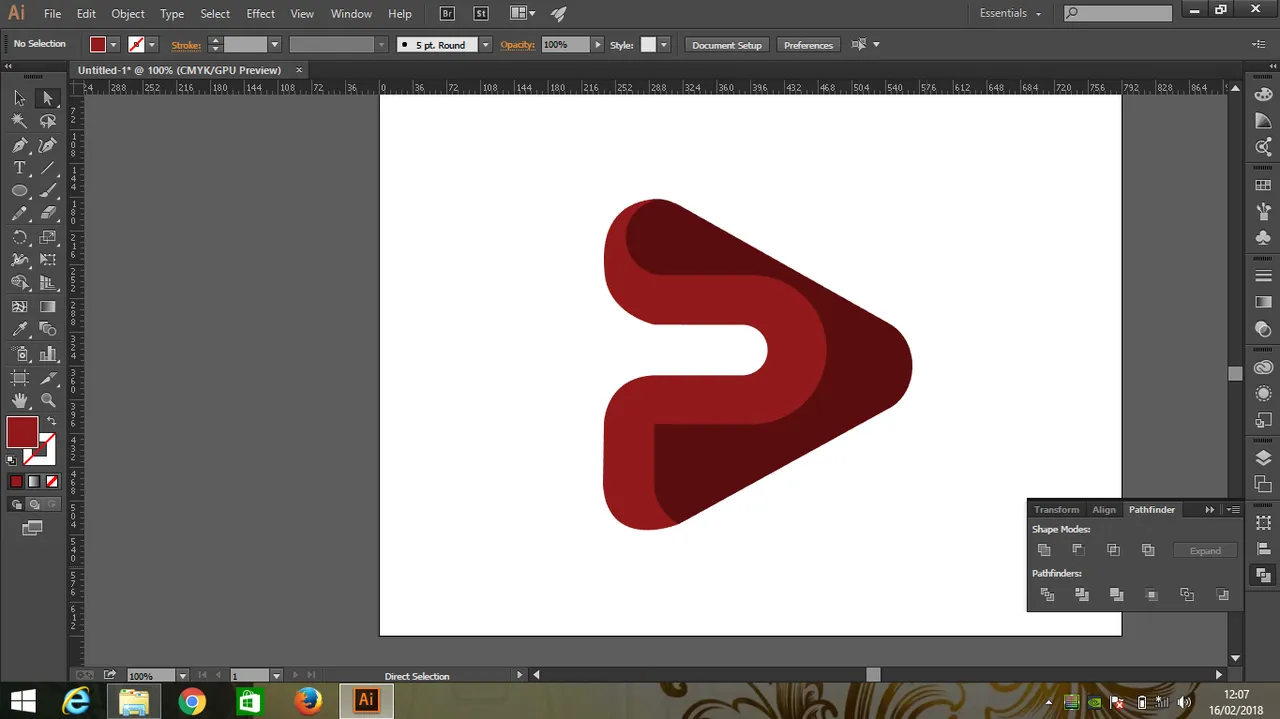Switch to the Transform tab
This screenshot has width=1280, height=719.
1057,510
